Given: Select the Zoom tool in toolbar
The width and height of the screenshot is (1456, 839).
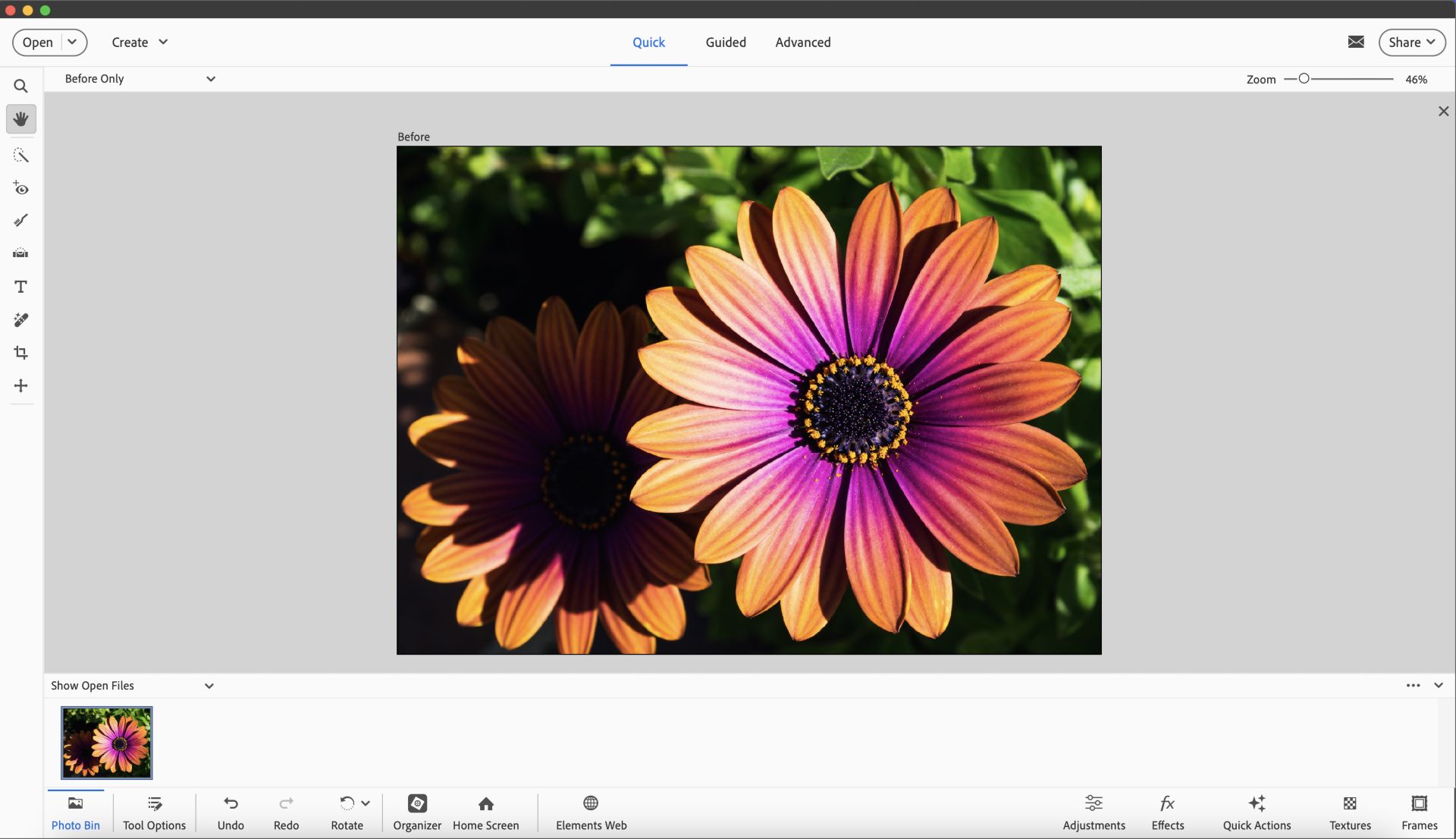Looking at the screenshot, I should tap(20, 86).
